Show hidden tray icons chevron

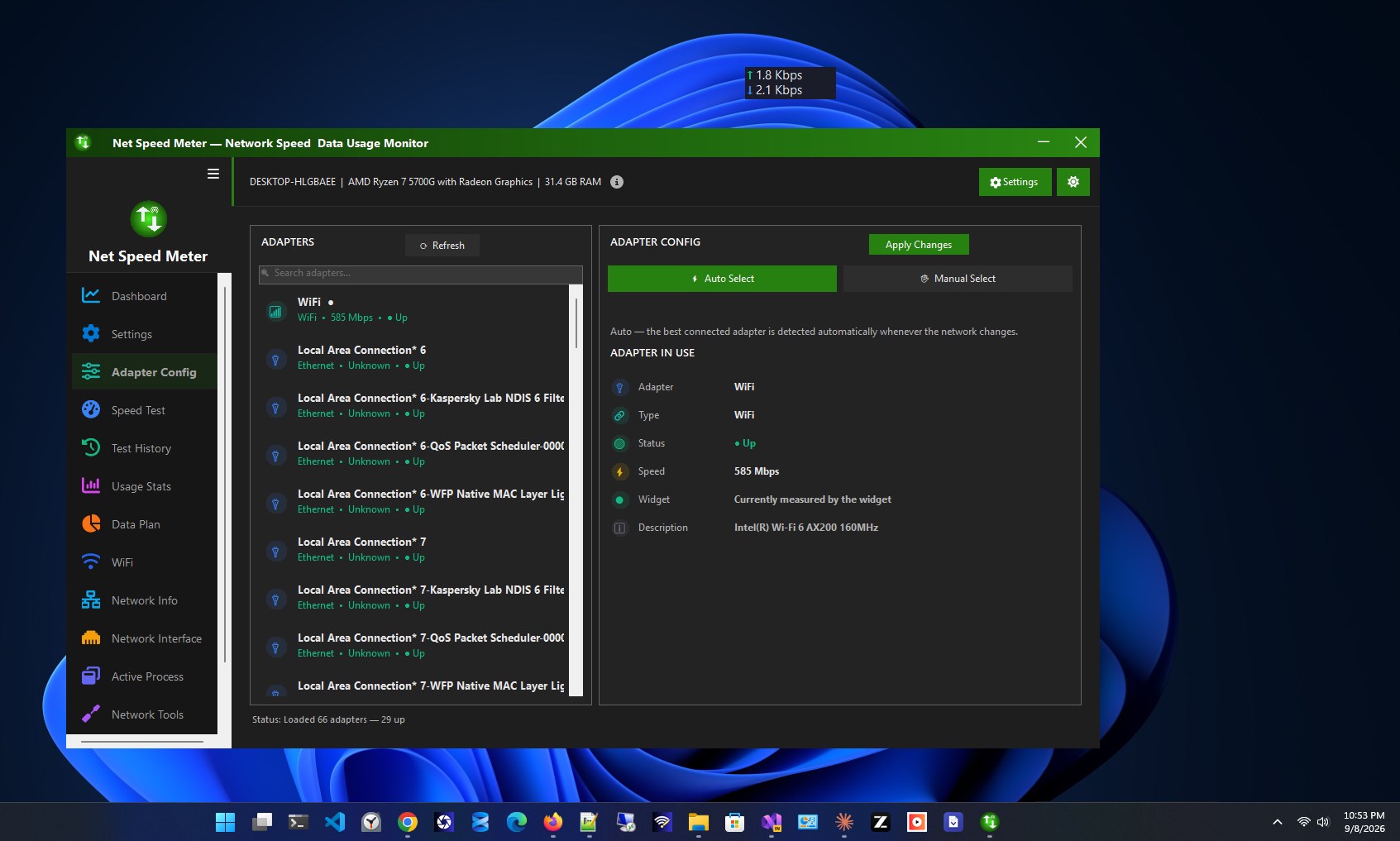(1278, 822)
